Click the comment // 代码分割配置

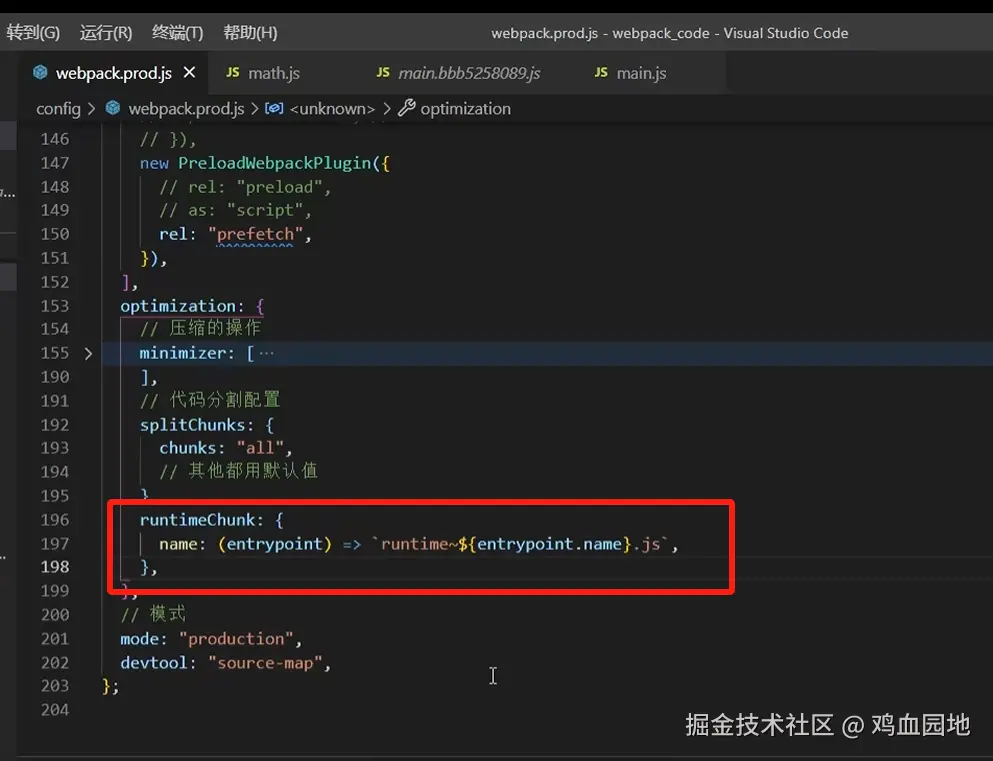[210, 400]
